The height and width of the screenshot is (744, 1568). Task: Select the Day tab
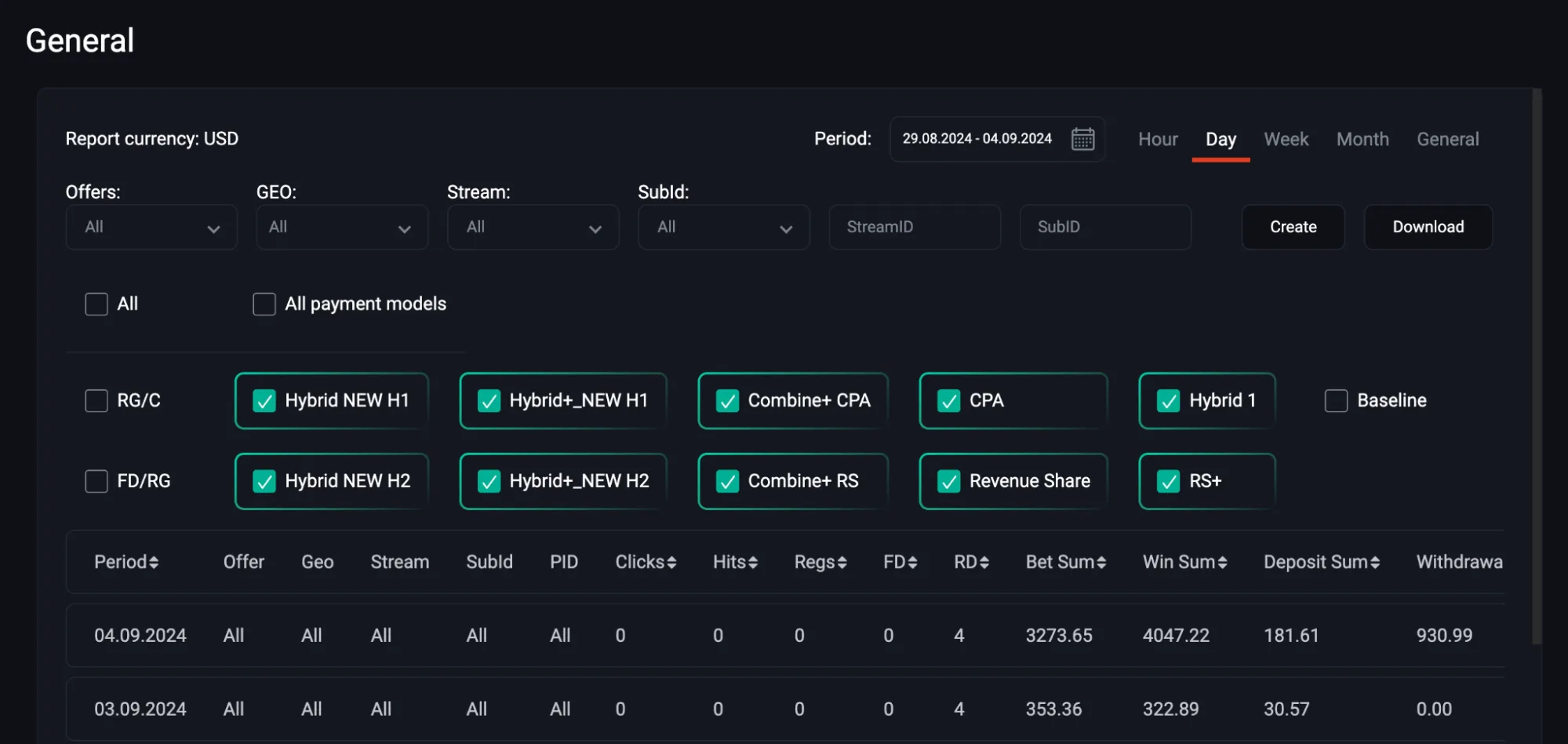coord(1221,139)
